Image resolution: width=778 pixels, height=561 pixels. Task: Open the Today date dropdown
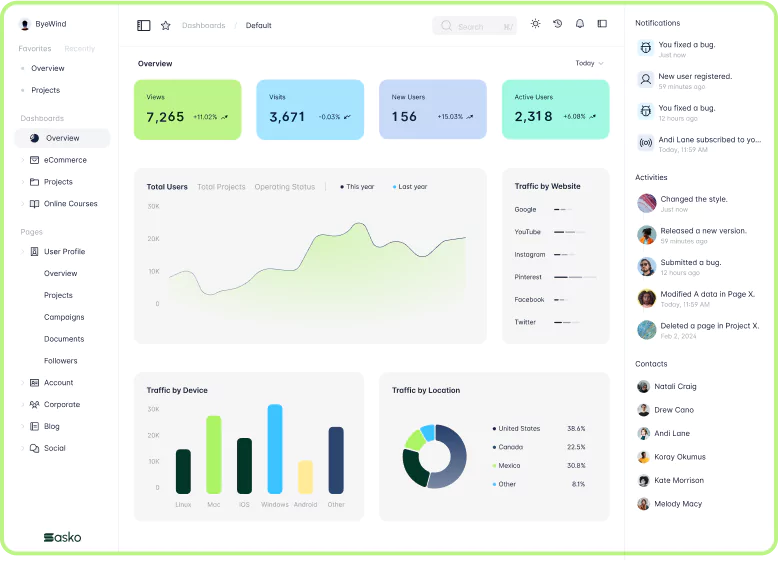(589, 63)
